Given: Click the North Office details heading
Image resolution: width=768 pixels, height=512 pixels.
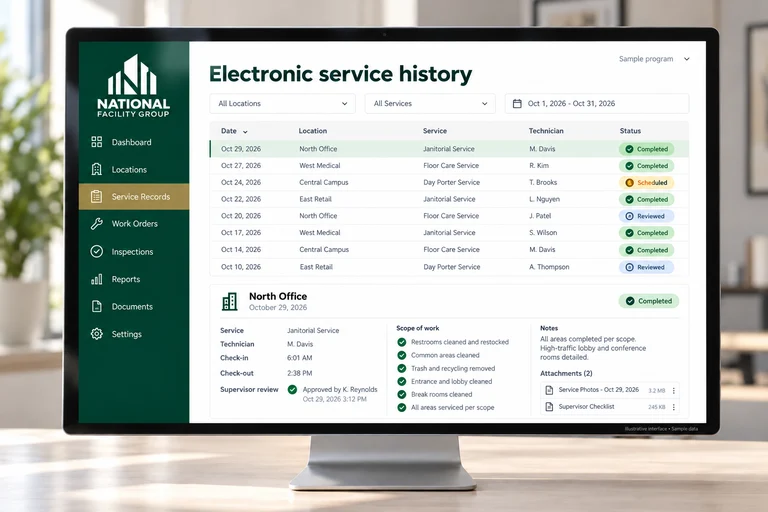Looking at the screenshot, I should (x=278, y=296).
